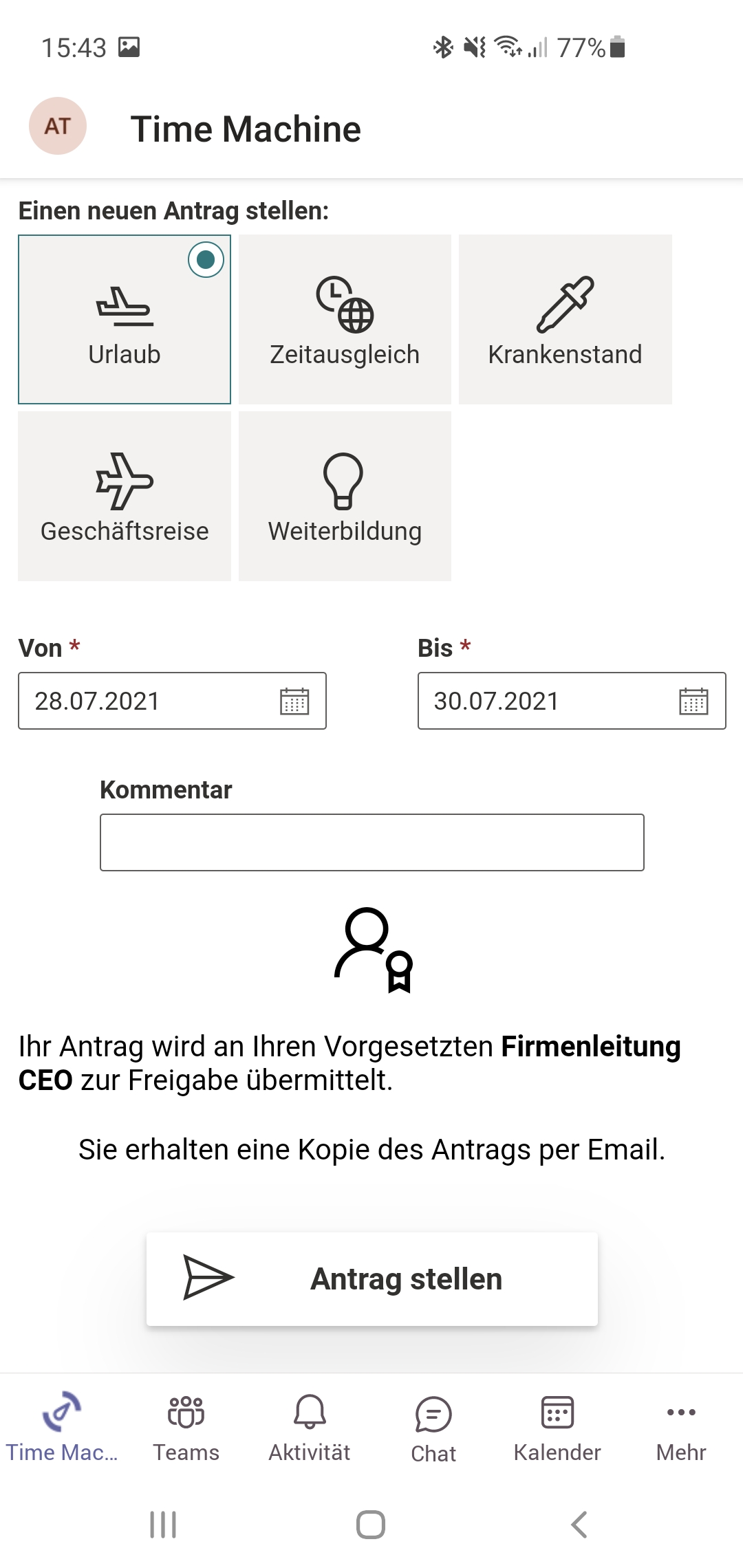This screenshot has height=1568, width=743.
Task: Focus the Kommentar text box
Action: [x=371, y=842]
